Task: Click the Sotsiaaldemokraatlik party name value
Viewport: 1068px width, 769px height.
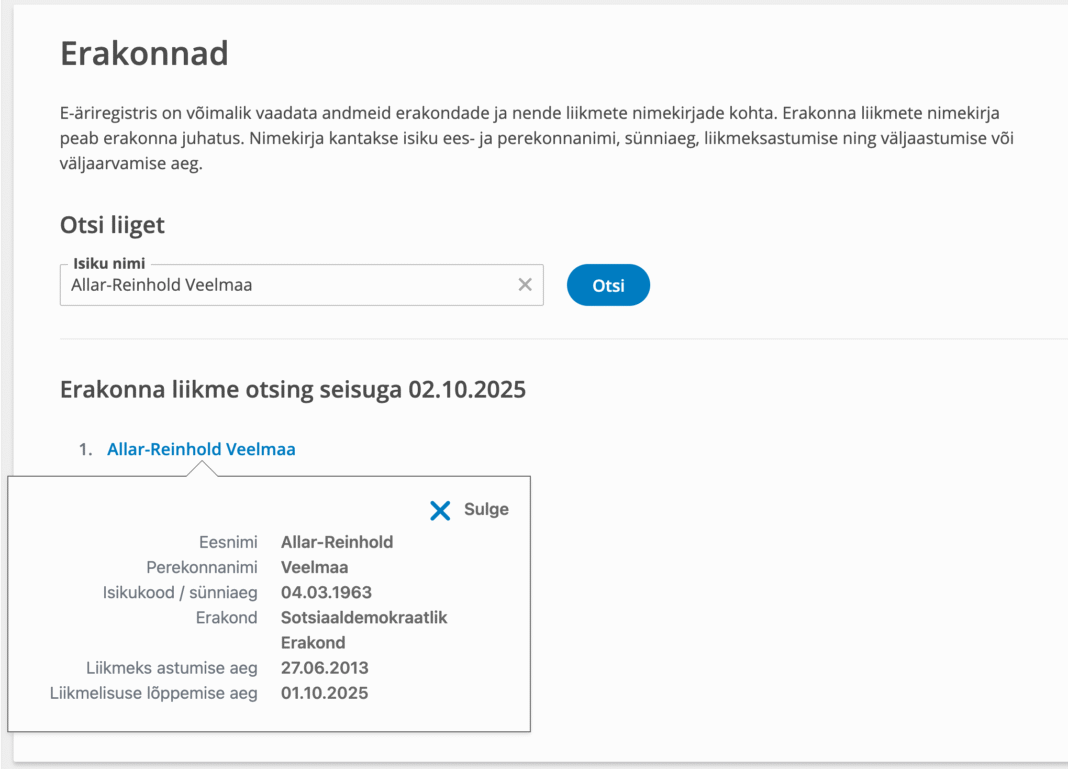Action: coord(364,617)
